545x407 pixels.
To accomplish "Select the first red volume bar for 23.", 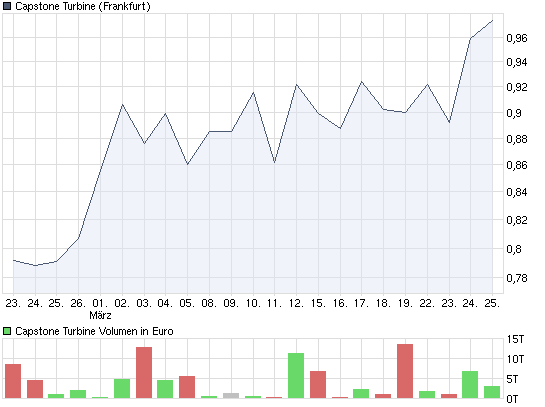I will point(13,381).
